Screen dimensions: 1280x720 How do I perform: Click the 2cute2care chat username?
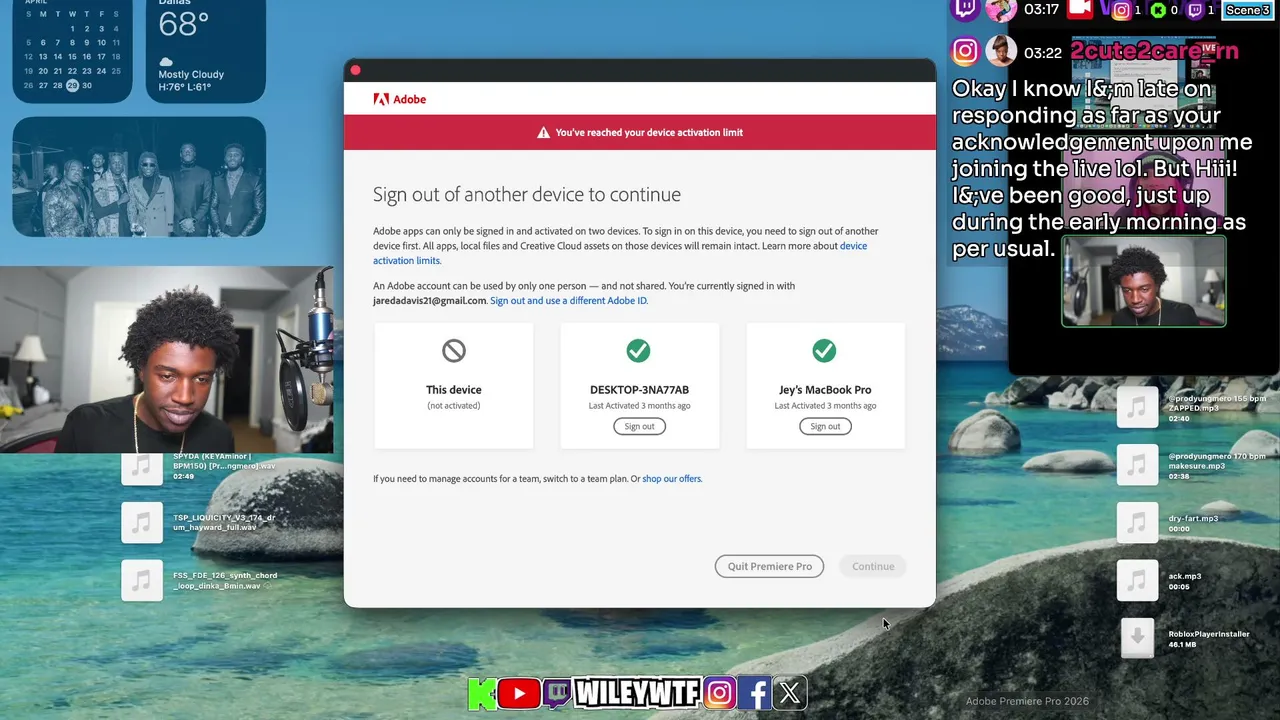coord(1155,51)
